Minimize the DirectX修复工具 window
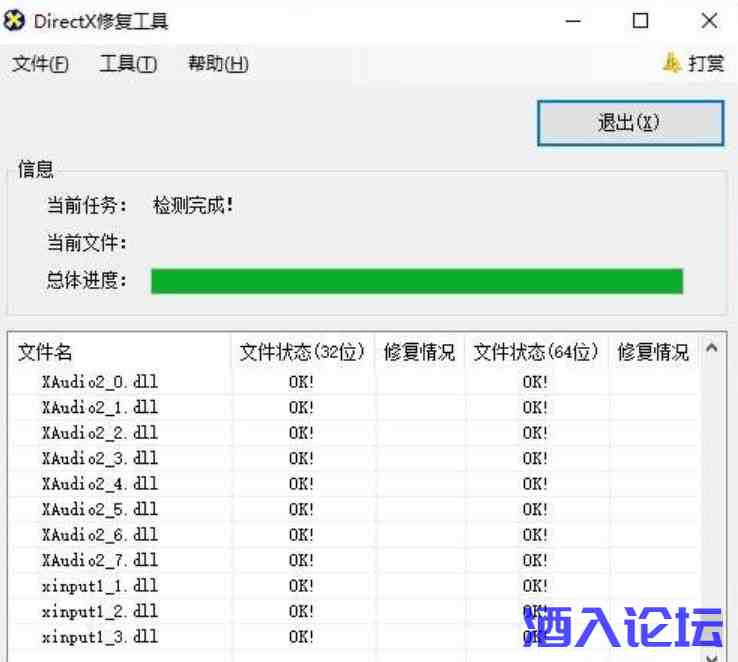 coord(573,21)
